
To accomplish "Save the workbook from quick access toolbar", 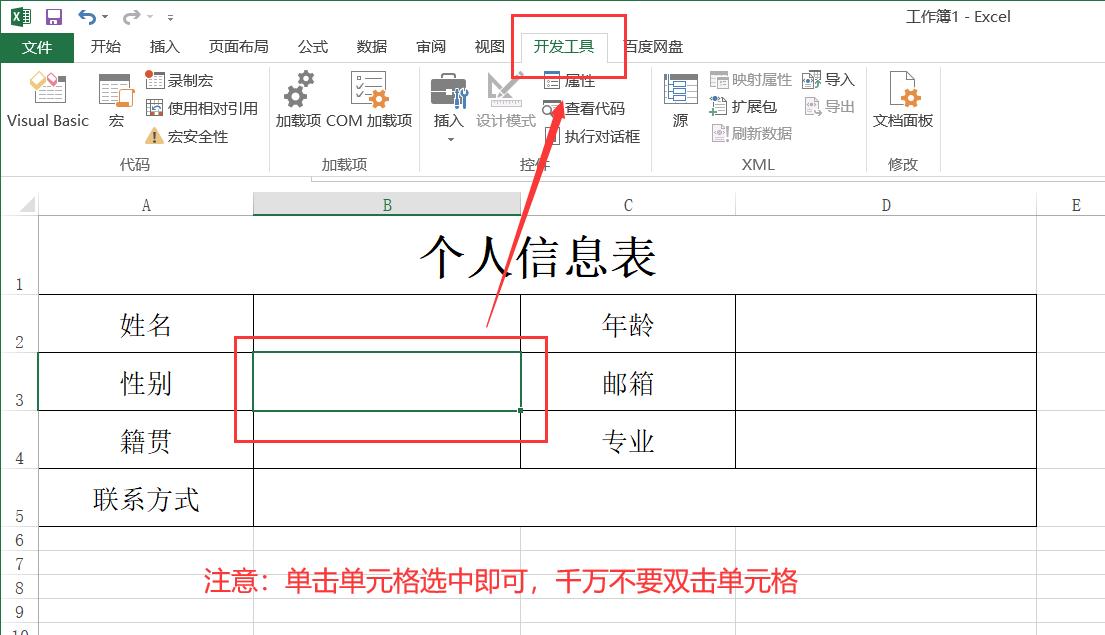I will (x=54, y=16).
